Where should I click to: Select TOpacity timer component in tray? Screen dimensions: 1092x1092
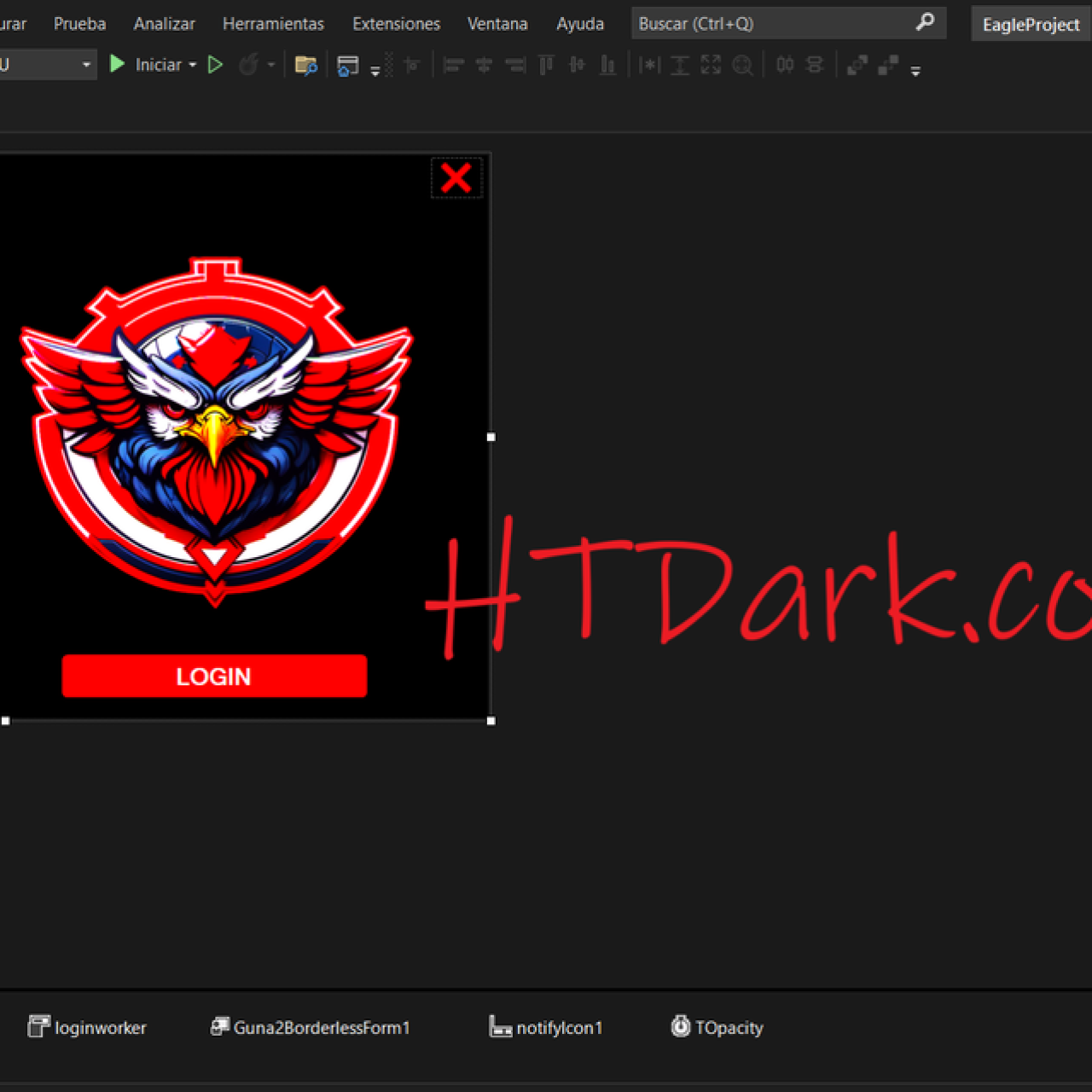717,1027
